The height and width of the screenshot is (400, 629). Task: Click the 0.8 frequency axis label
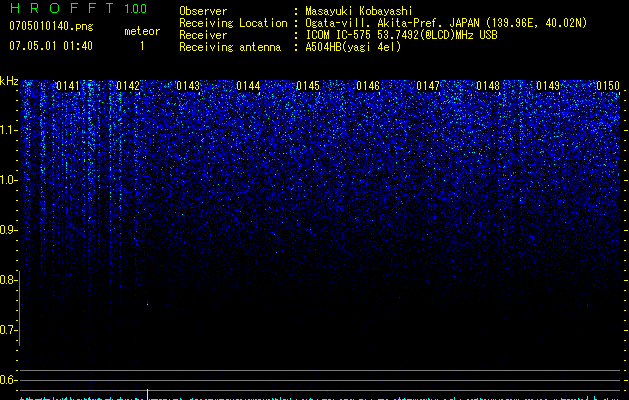click(x=8, y=280)
